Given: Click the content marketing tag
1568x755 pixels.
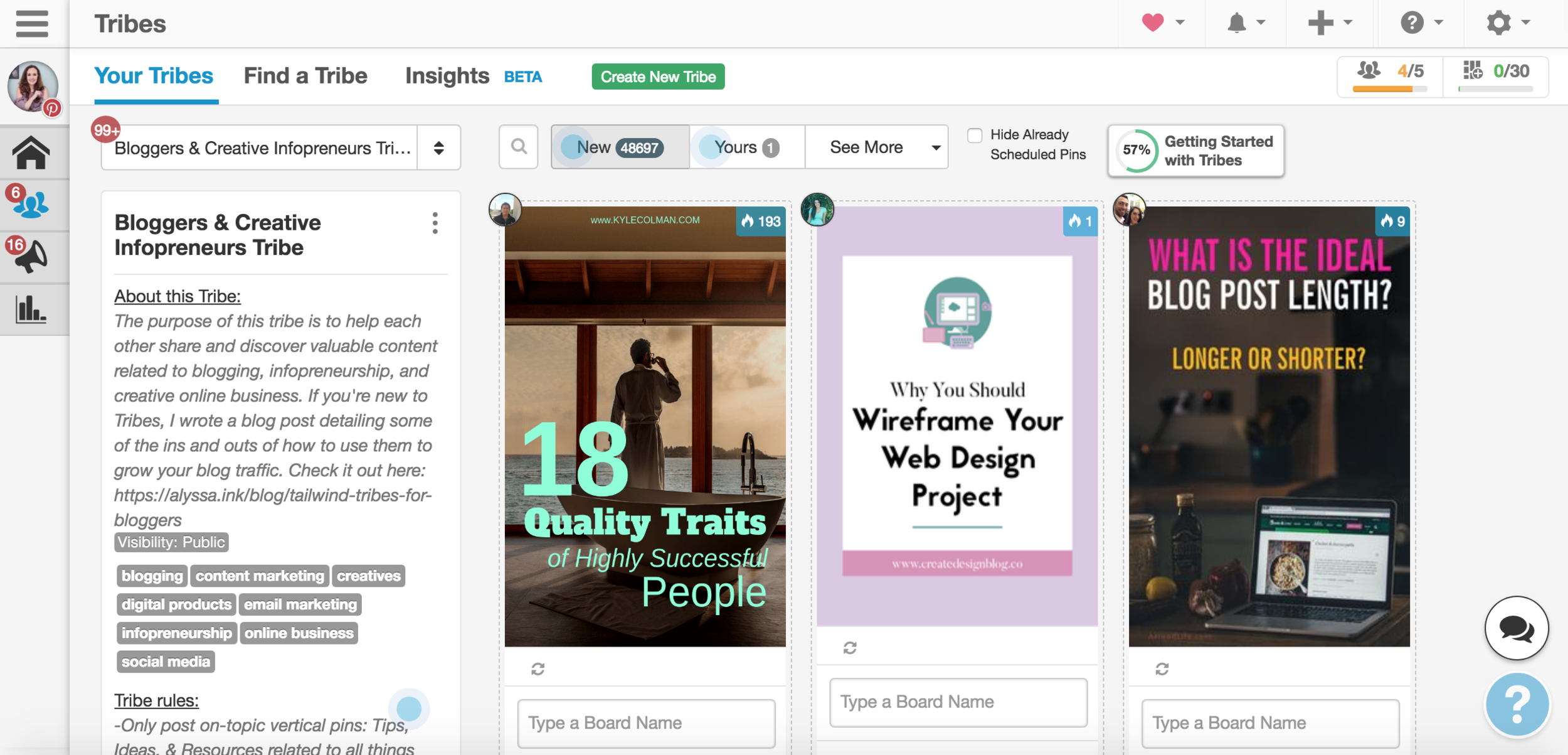Looking at the screenshot, I should [260, 576].
